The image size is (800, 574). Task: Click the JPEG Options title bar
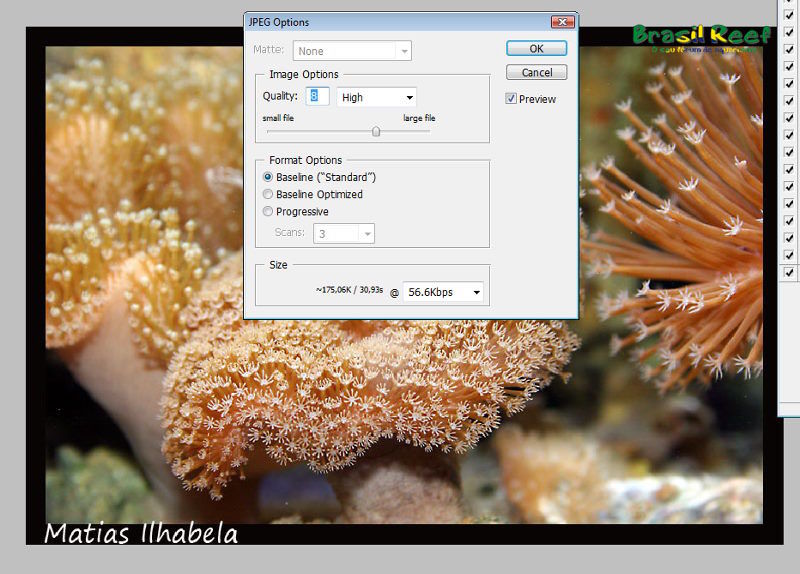click(400, 21)
